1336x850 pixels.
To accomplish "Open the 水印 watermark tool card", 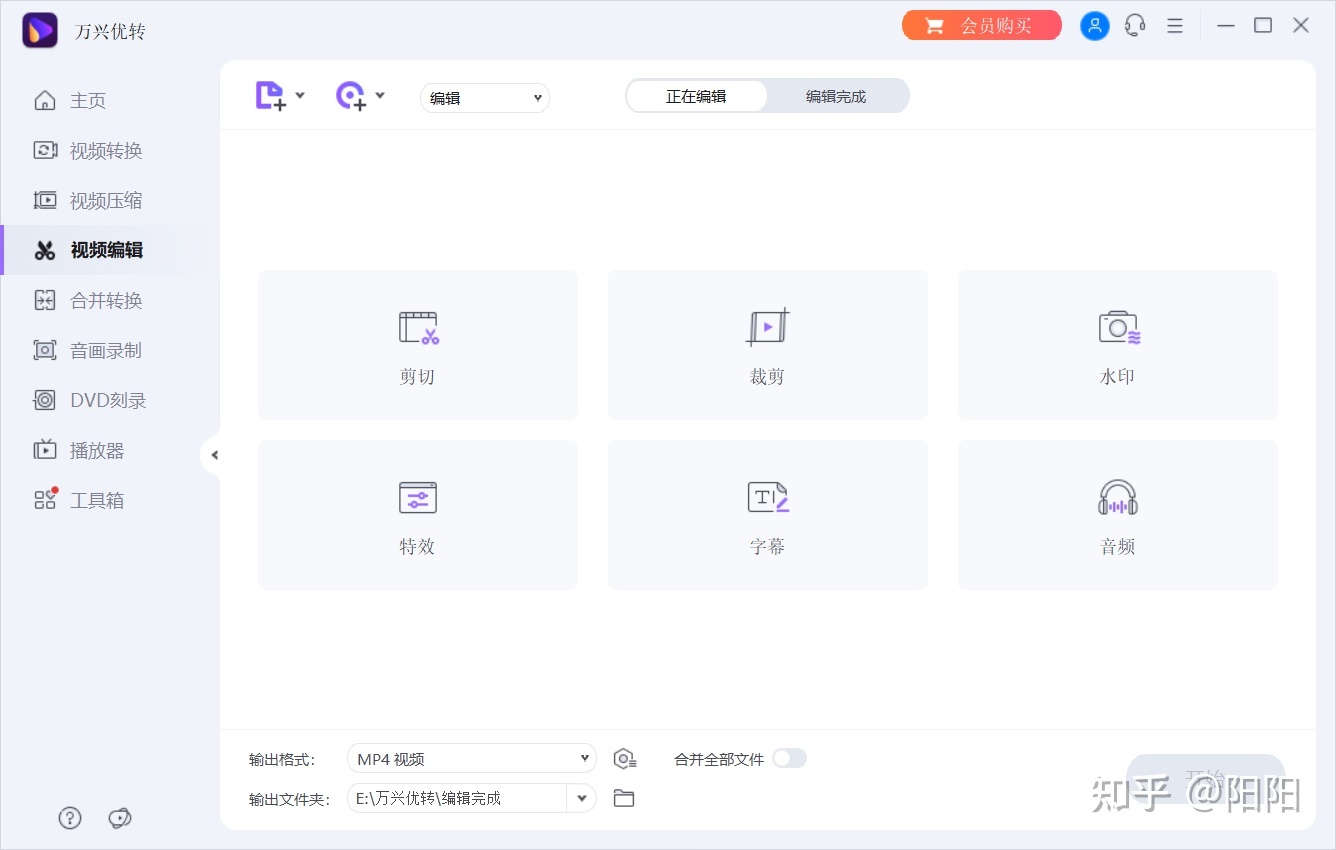I will pyautogui.click(x=1118, y=345).
